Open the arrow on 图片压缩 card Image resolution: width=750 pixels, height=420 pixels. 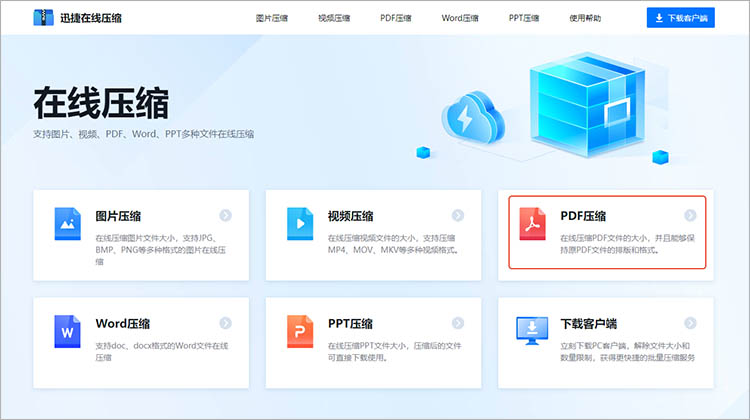coord(226,215)
